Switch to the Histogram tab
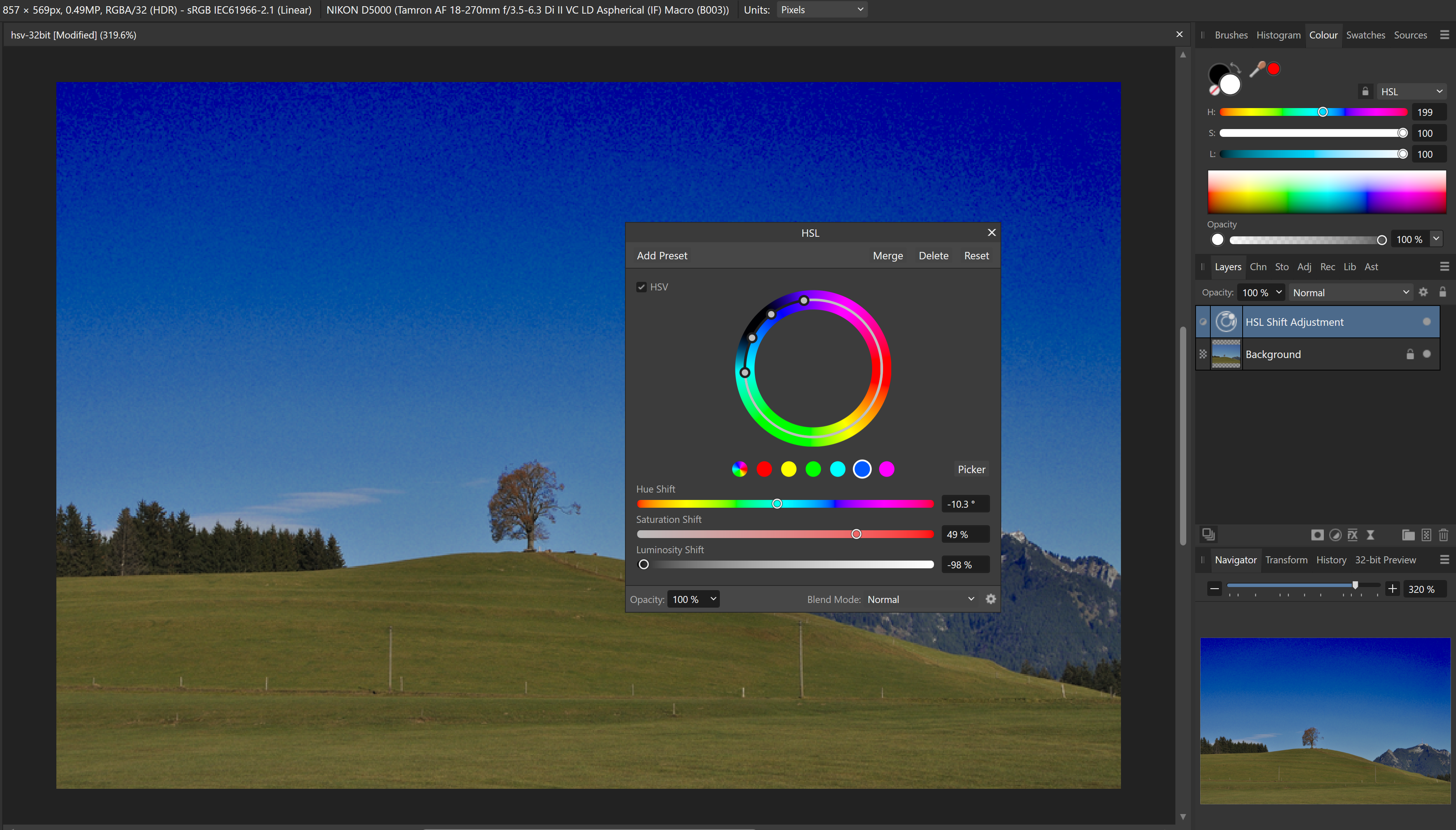The height and width of the screenshot is (830, 1456). (1278, 35)
